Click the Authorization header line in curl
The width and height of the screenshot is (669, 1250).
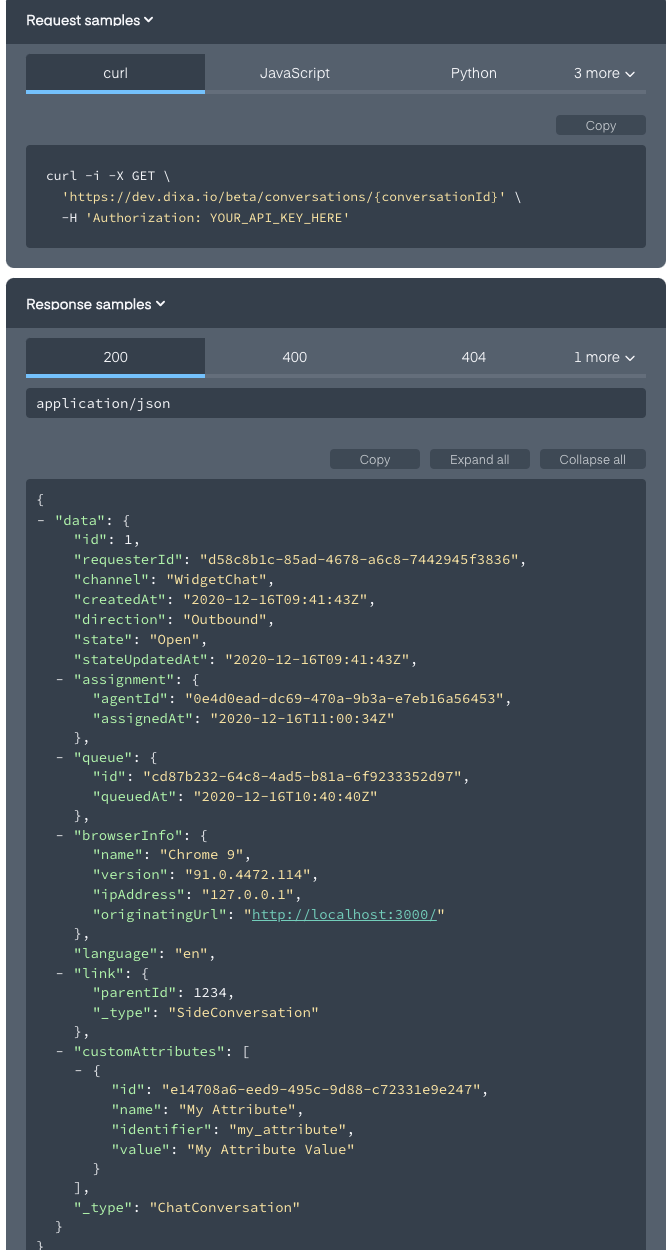205,216
